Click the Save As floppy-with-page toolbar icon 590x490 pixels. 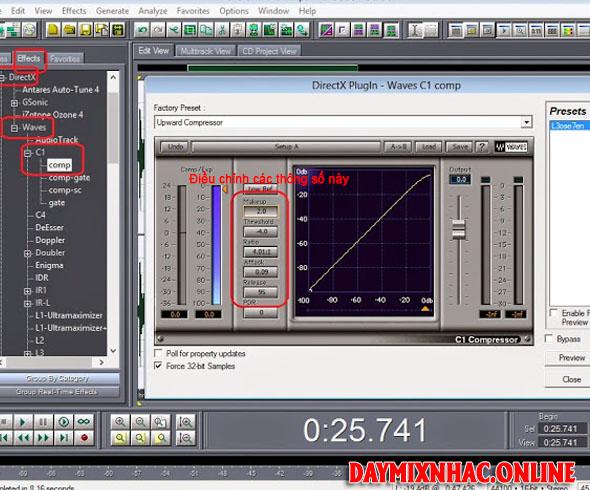(x=102, y=30)
